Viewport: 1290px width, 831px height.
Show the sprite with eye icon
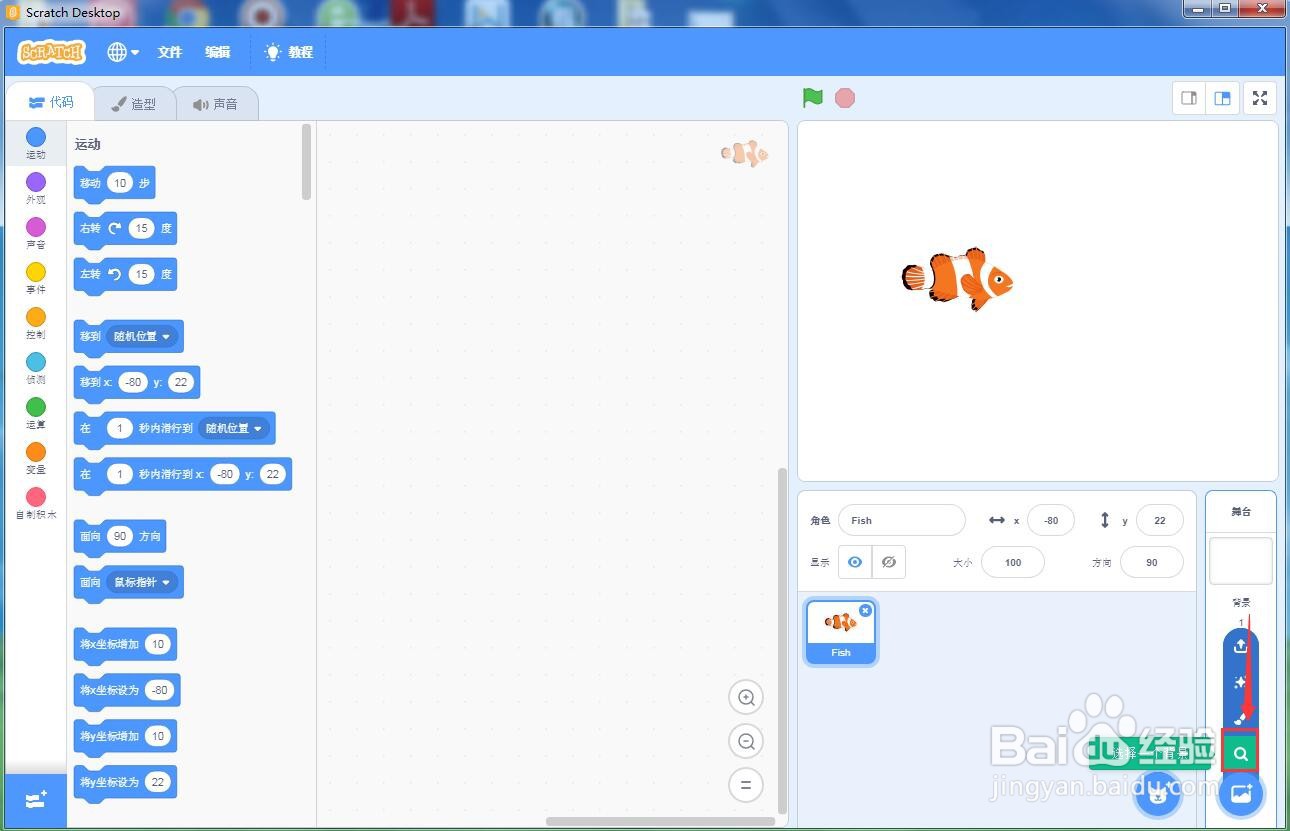pos(855,562)
